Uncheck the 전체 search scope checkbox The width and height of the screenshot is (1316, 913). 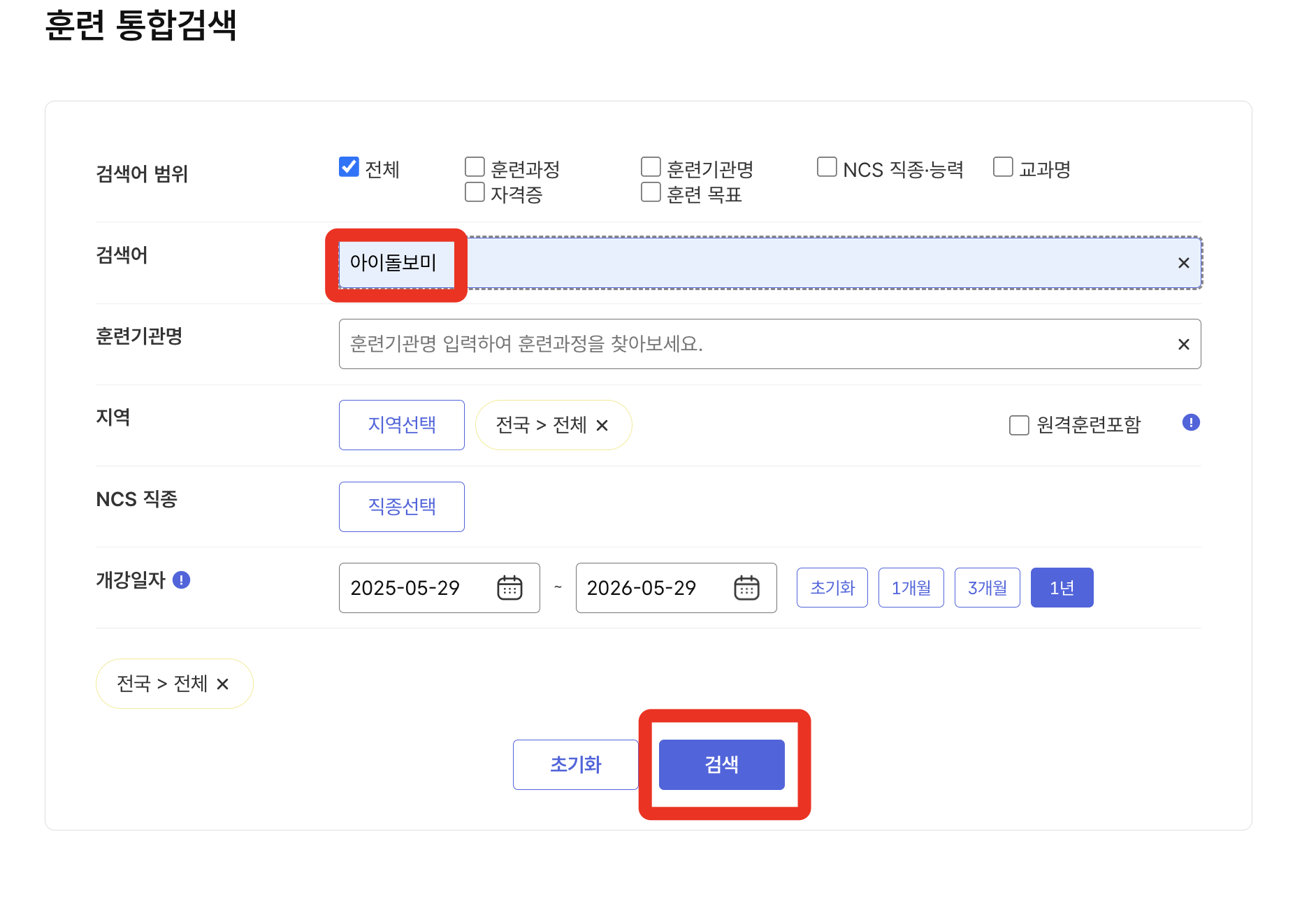tap(347, 166)
